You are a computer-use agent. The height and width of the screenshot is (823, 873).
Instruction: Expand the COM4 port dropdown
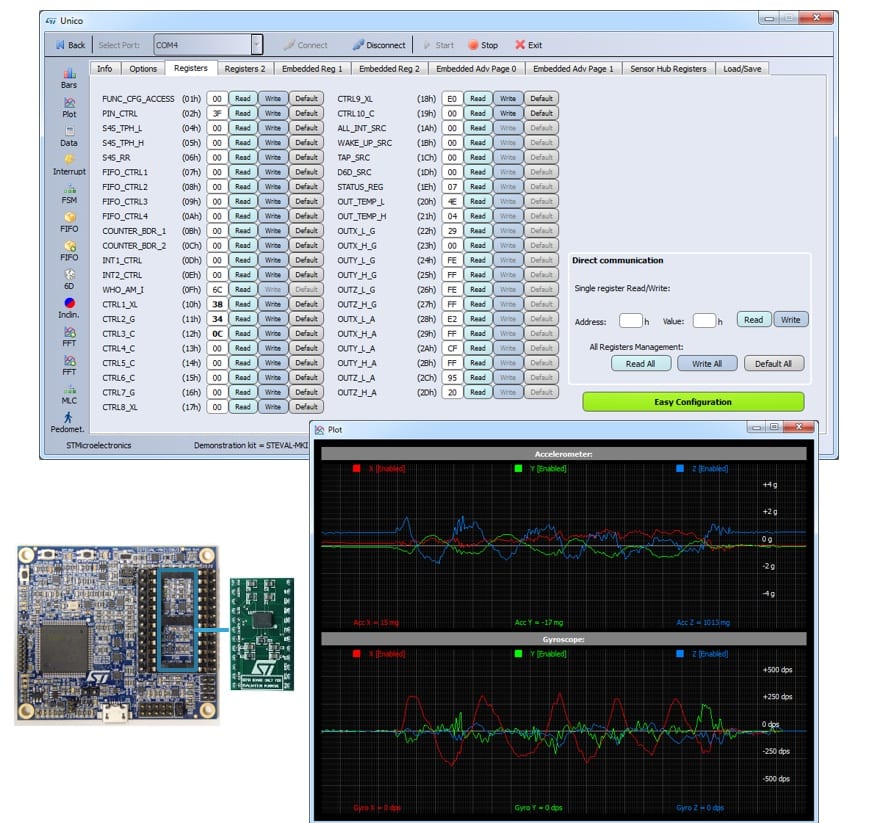(256, 45)
